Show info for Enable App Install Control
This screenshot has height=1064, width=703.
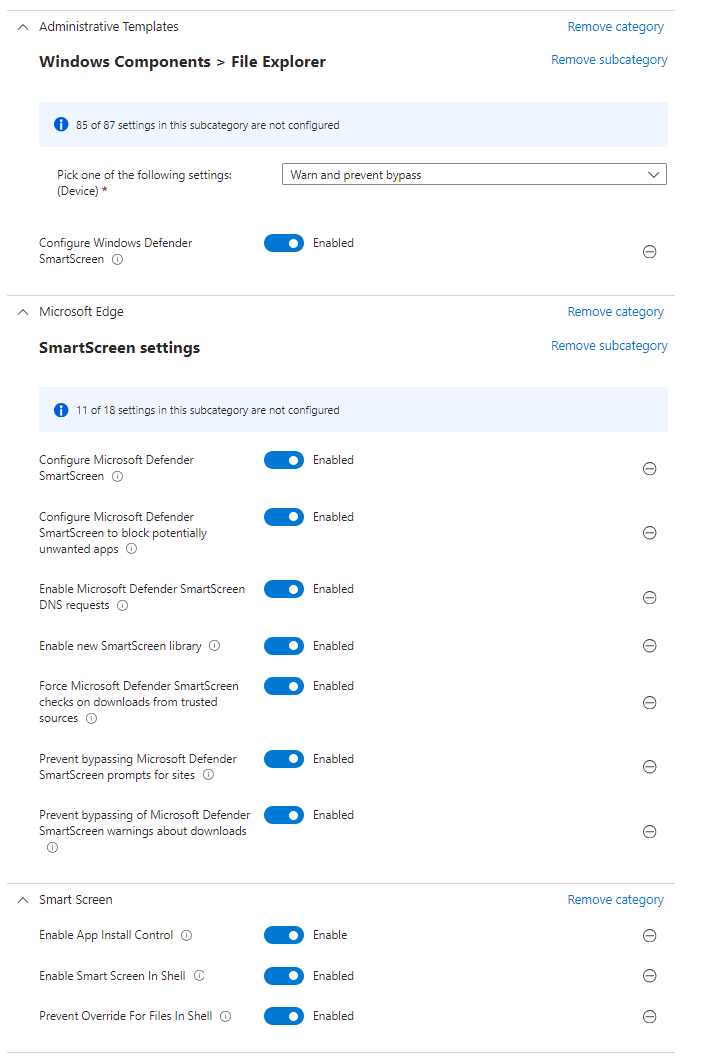[x=187, y=935]
